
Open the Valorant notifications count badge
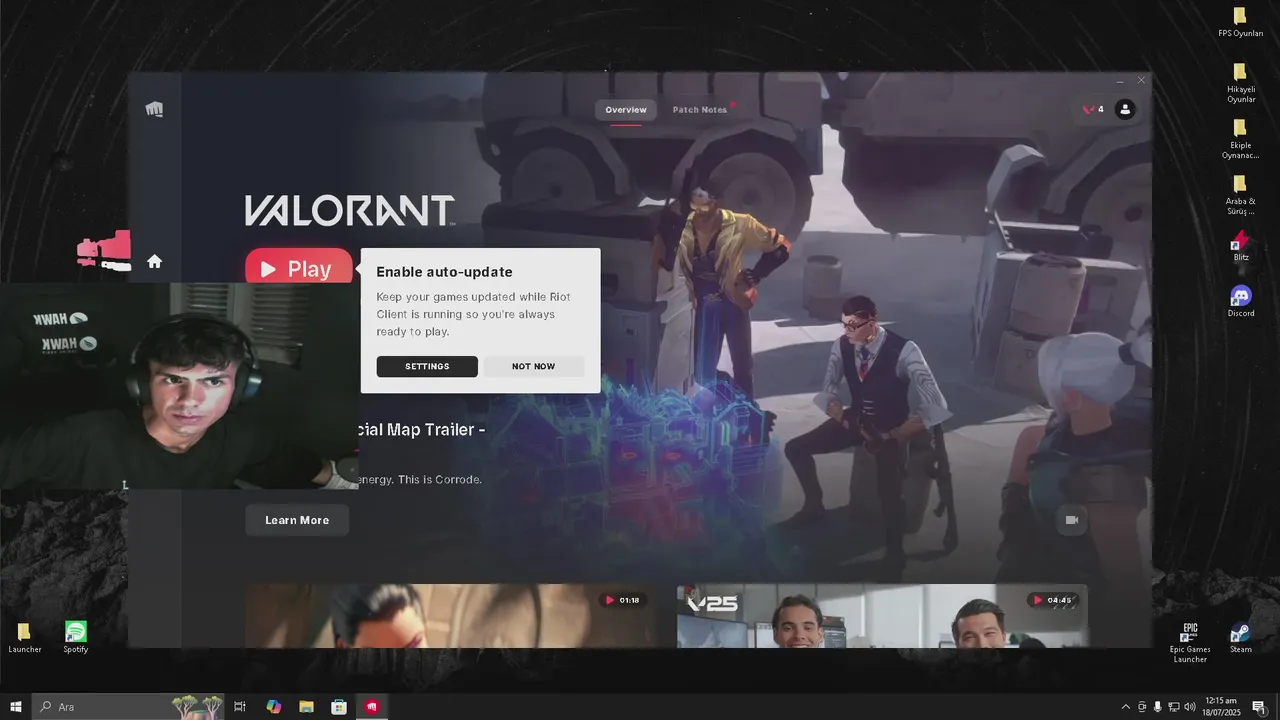point(1093,109)
